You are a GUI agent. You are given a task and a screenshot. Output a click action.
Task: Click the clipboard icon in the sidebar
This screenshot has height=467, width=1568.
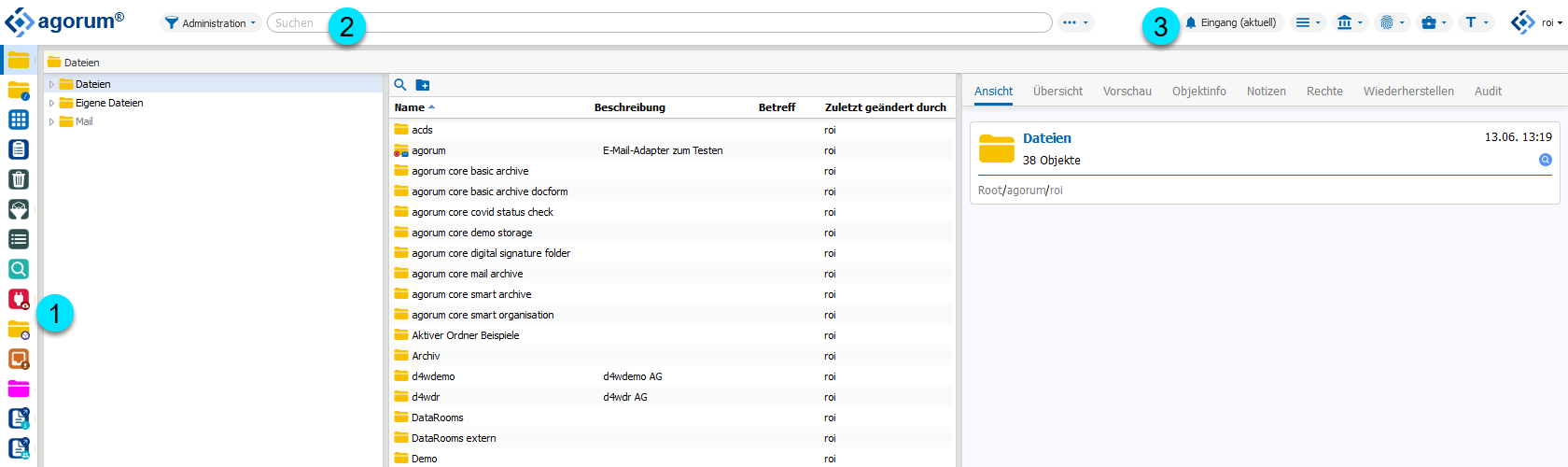(19, 149)
